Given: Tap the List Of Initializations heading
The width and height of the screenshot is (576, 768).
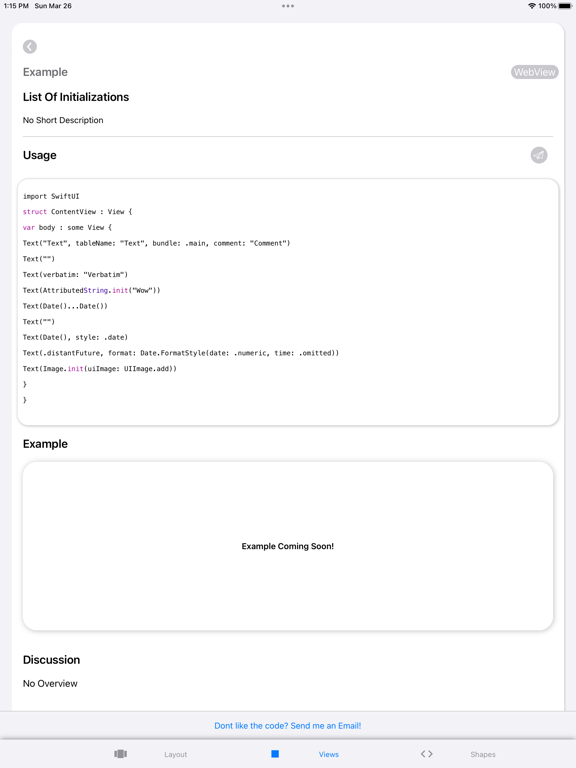Looking at the screenshot, I should [76, 97].
